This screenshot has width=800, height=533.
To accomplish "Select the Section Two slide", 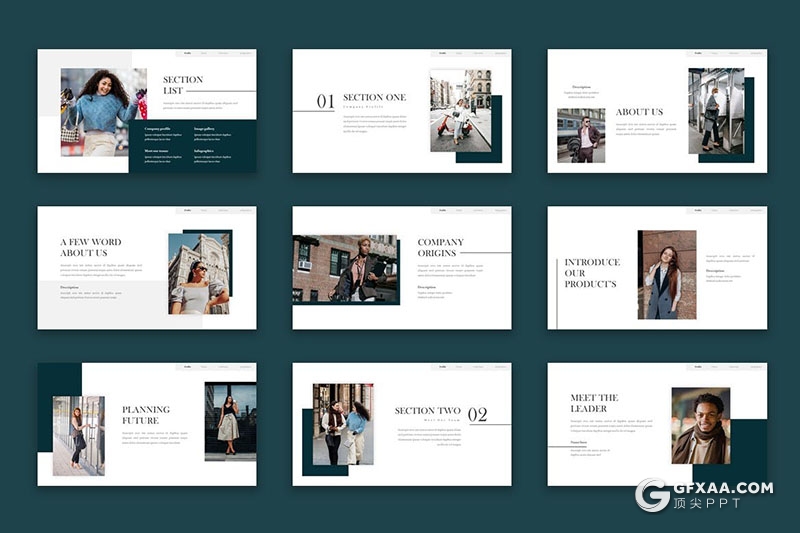I will (401, 424).
